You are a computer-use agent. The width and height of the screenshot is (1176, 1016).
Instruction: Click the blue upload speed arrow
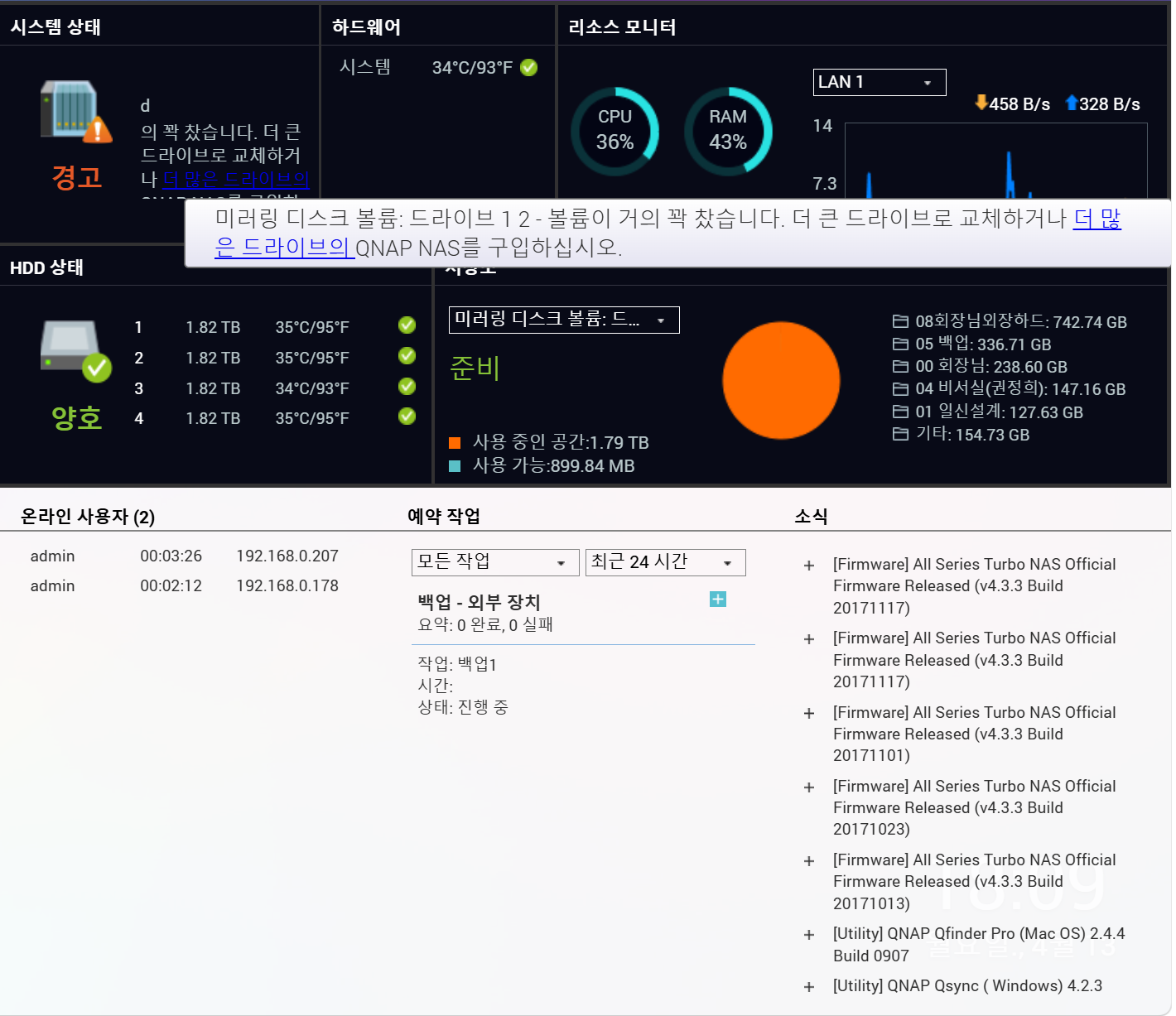(x=1072, y=103)
